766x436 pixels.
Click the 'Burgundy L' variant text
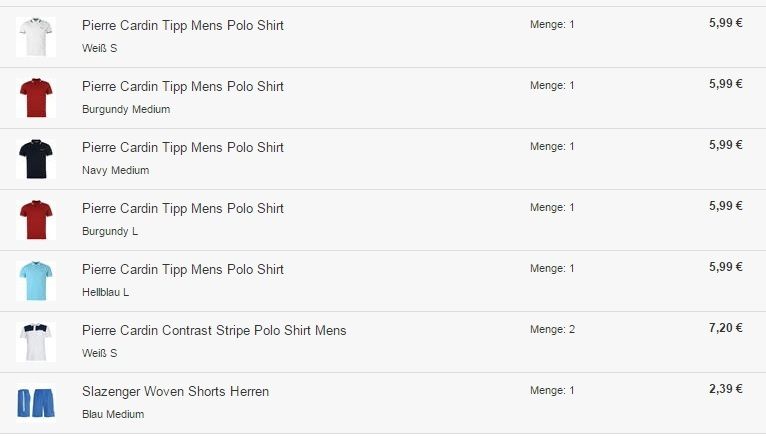tap(110, 231)
